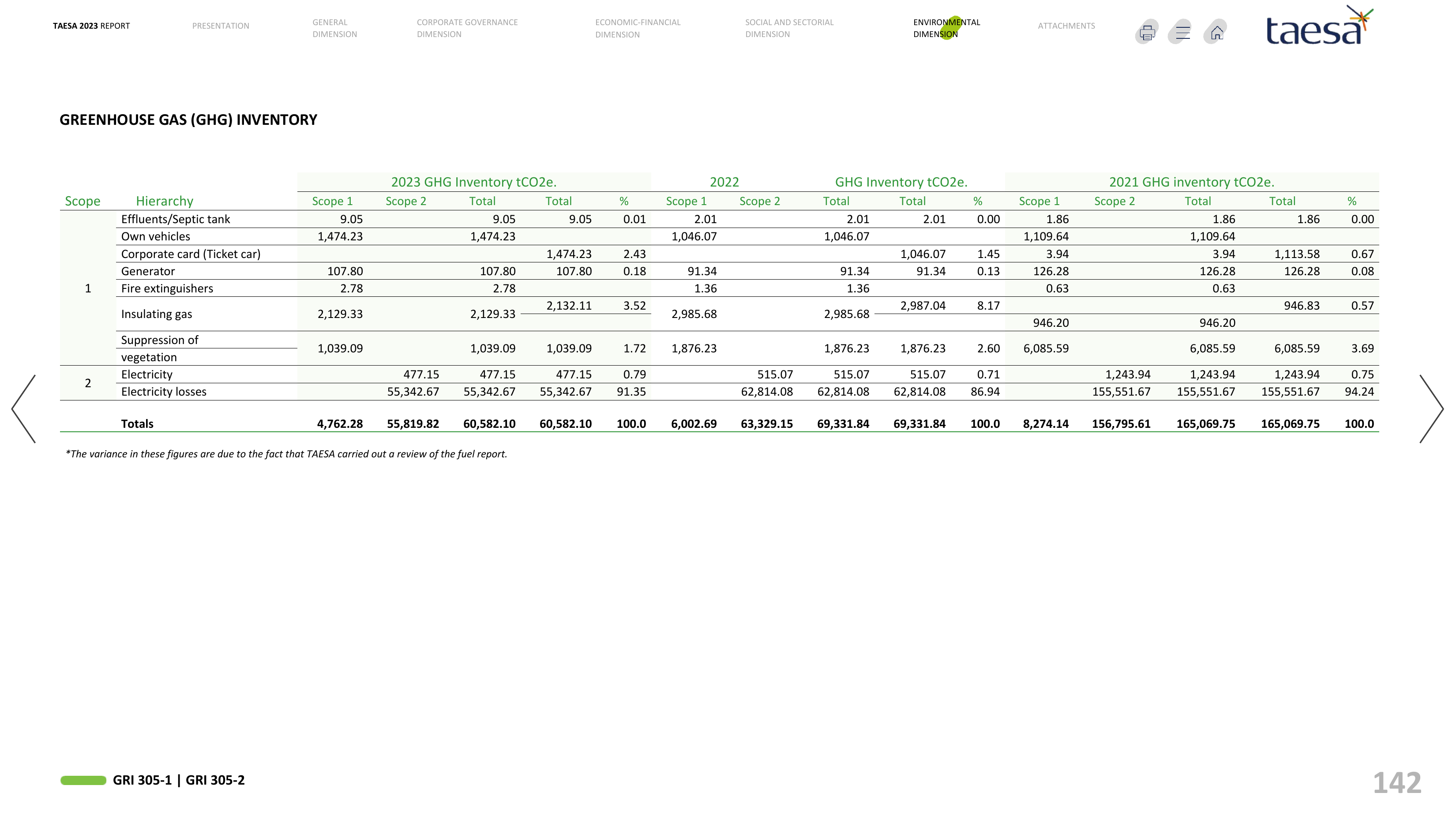Click the TAESA 2023 REPORT title link
The height and width of the screenshot is (819, 1456).
point(92,26)
